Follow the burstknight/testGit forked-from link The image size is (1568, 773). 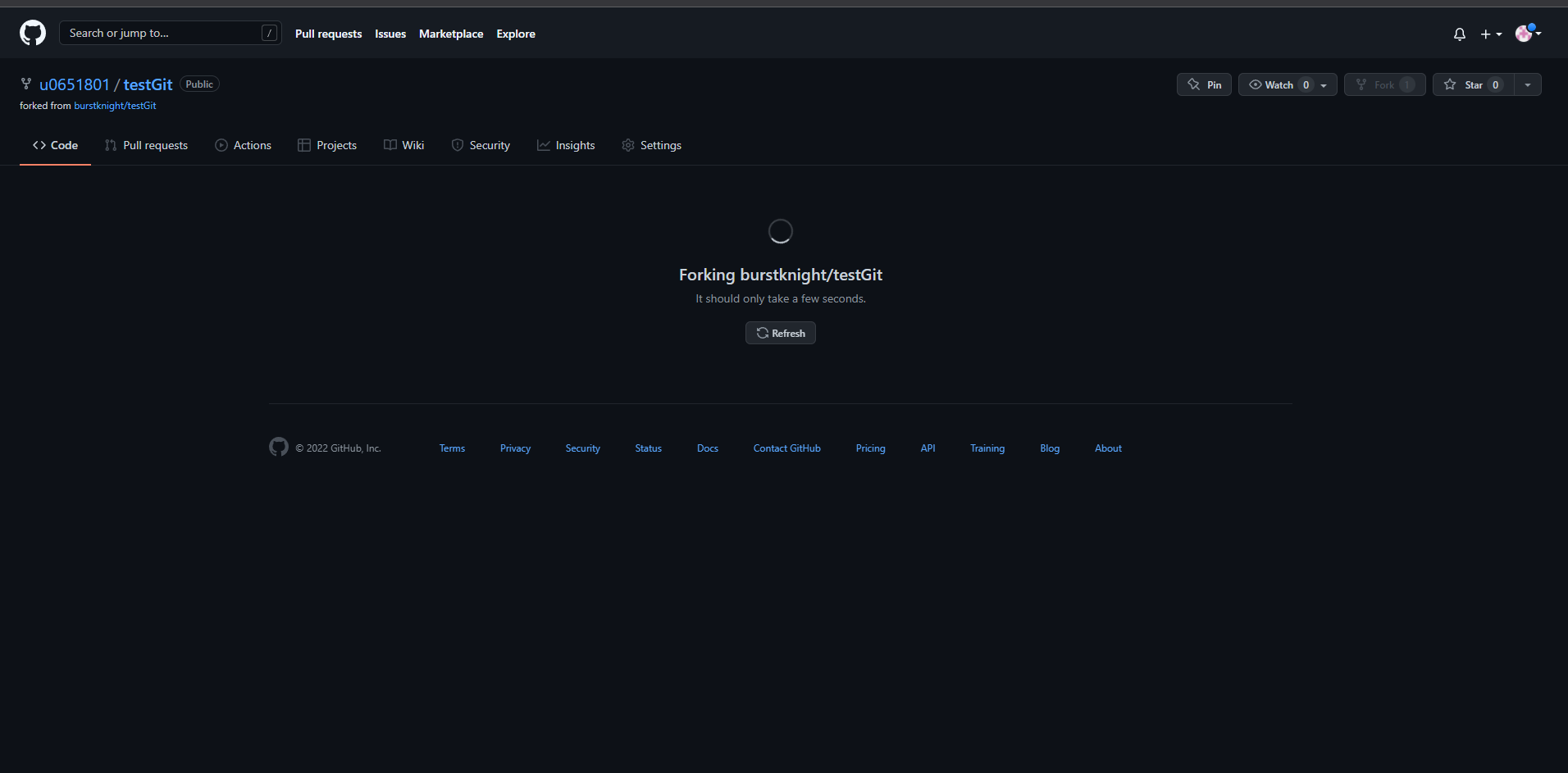pyautogui.click(x=115, y=106)
